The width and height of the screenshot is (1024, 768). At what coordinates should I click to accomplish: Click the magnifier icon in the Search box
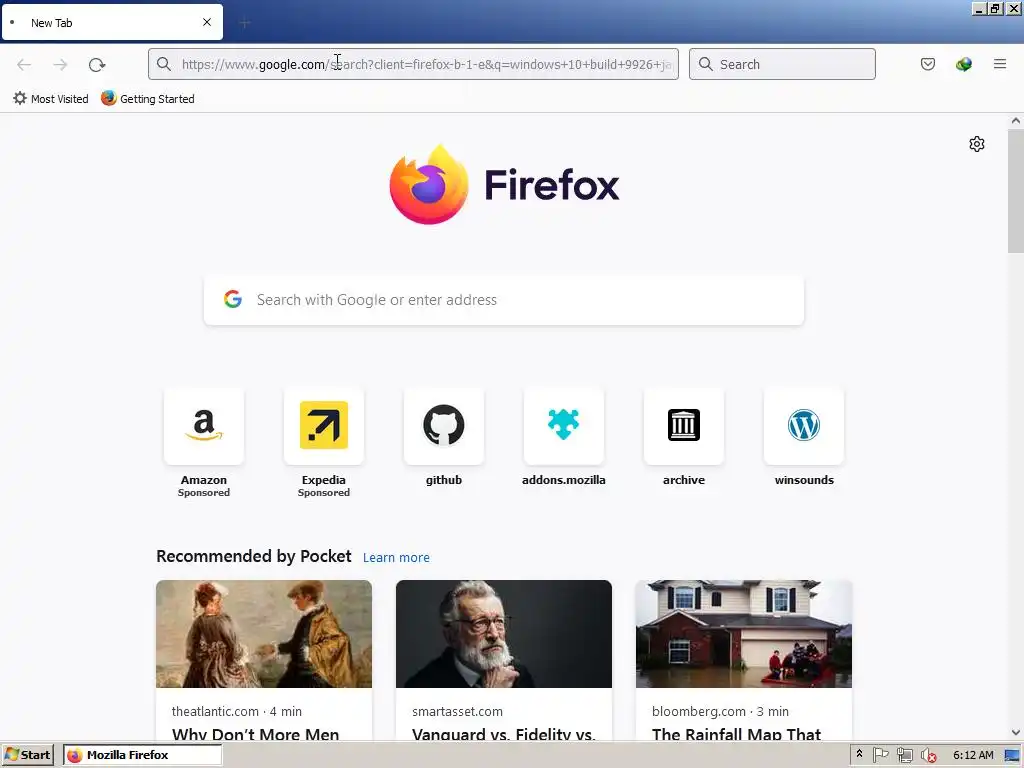(x=705, y=64)
